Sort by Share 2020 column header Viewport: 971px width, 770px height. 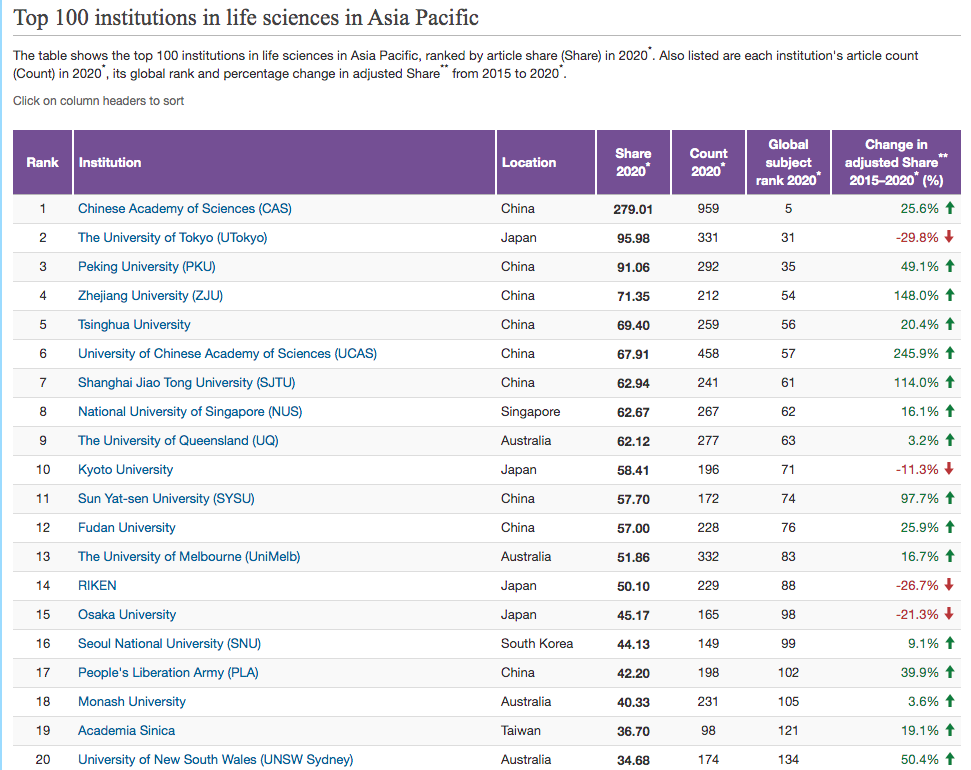633,162
